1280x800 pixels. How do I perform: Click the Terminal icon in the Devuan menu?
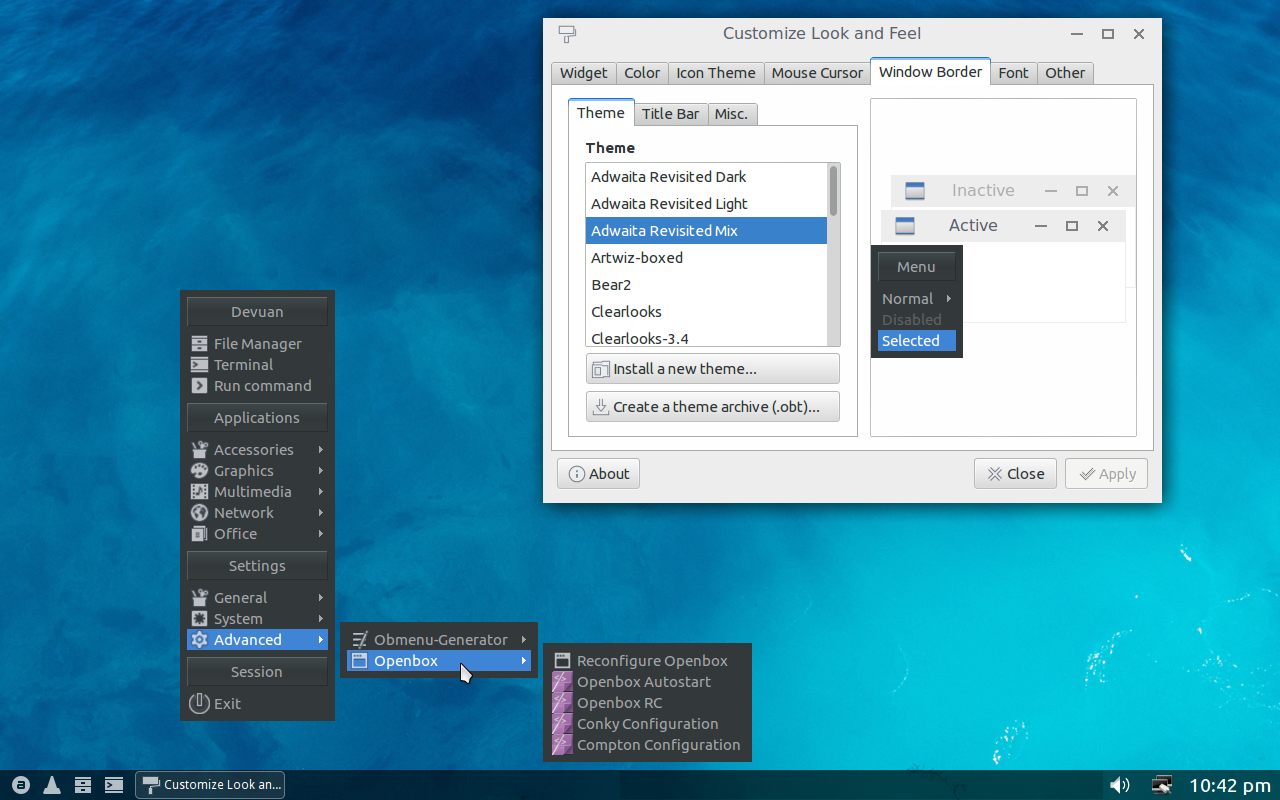(x=199, y=365)
